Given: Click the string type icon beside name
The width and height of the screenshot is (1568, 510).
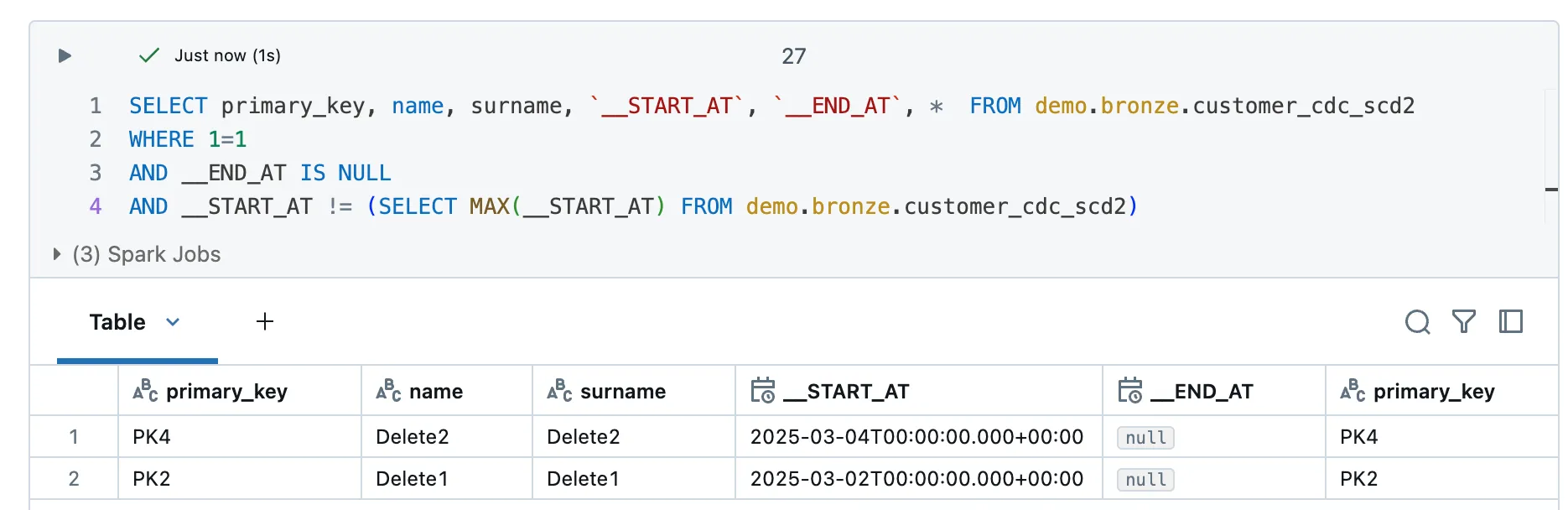Looking at the screenshot, I should coord(388,391).
